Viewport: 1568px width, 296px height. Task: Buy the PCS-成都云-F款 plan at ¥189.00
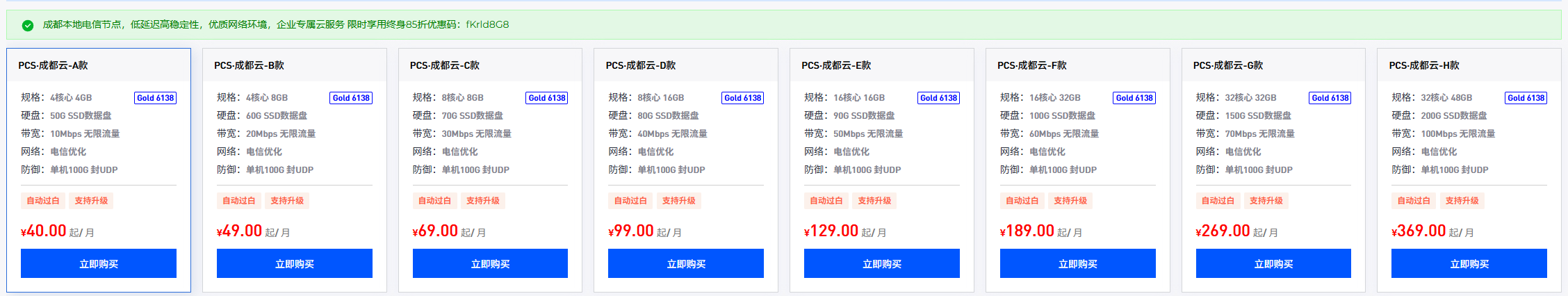click(x=1078, y=263)
